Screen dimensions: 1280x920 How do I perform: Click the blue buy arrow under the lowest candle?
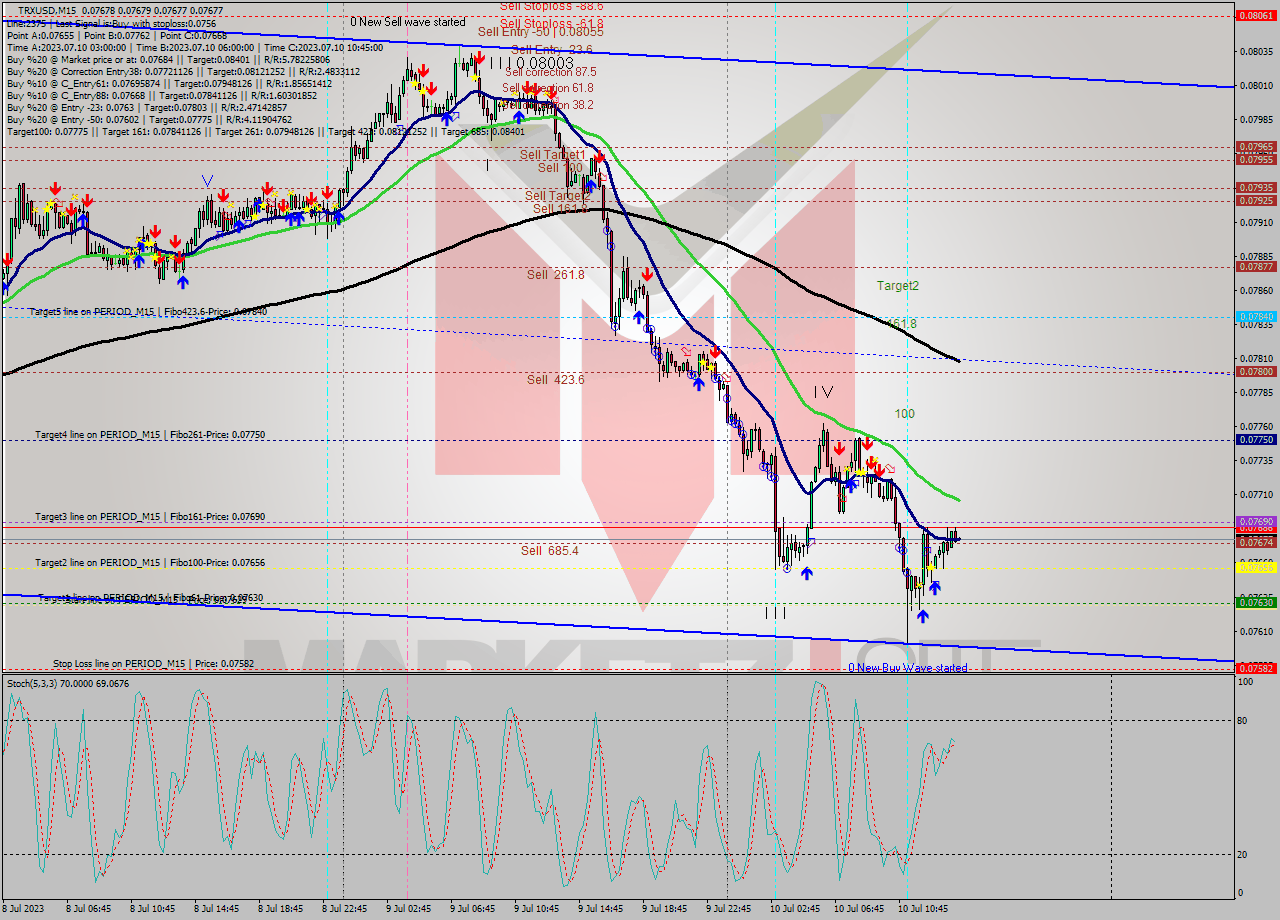(x=922, y=617)
